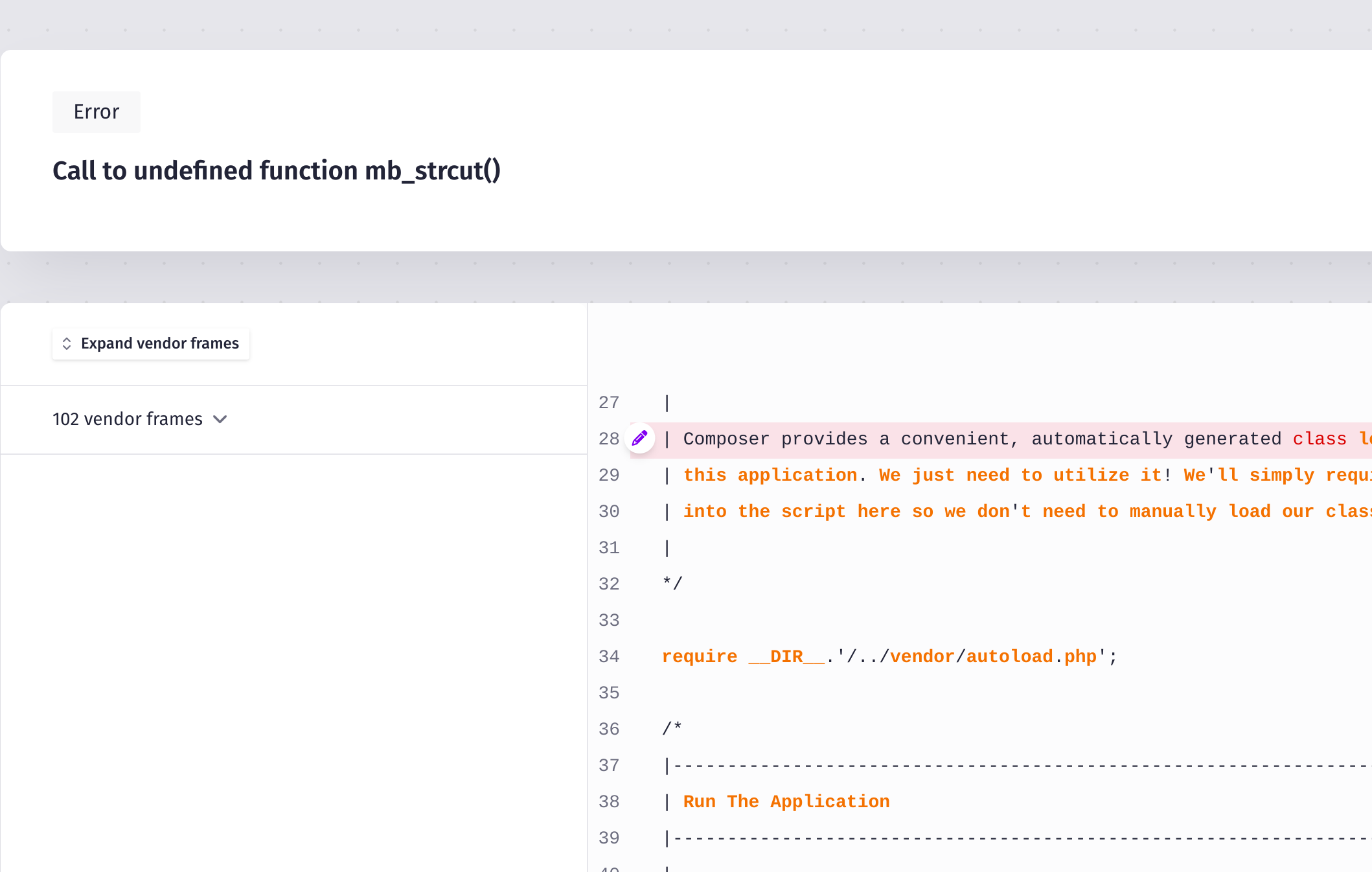The image size is (1372, 872).
Task: Click highlighted line about Composer class loader
Action: click(981, 439)
